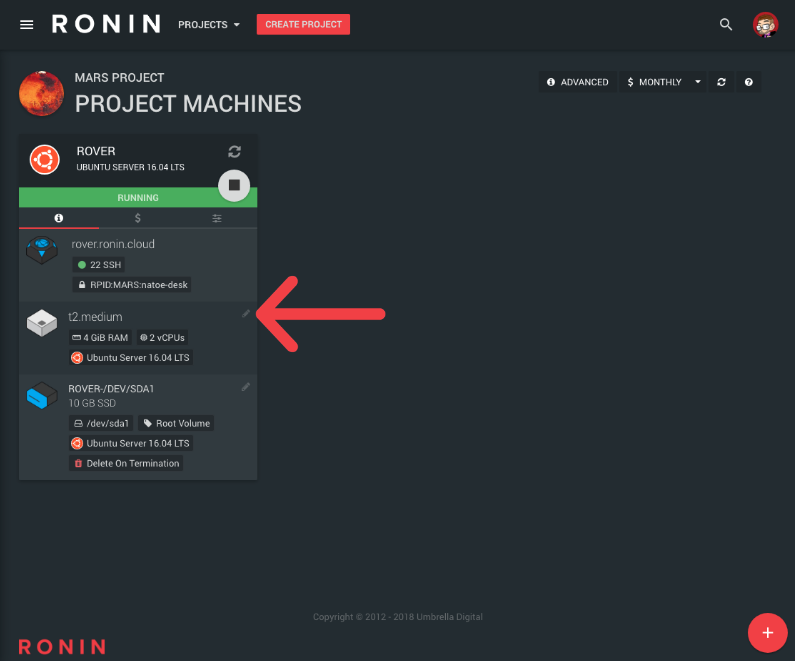
Task: Click the Delete On Termination chip
Action: 126,463
